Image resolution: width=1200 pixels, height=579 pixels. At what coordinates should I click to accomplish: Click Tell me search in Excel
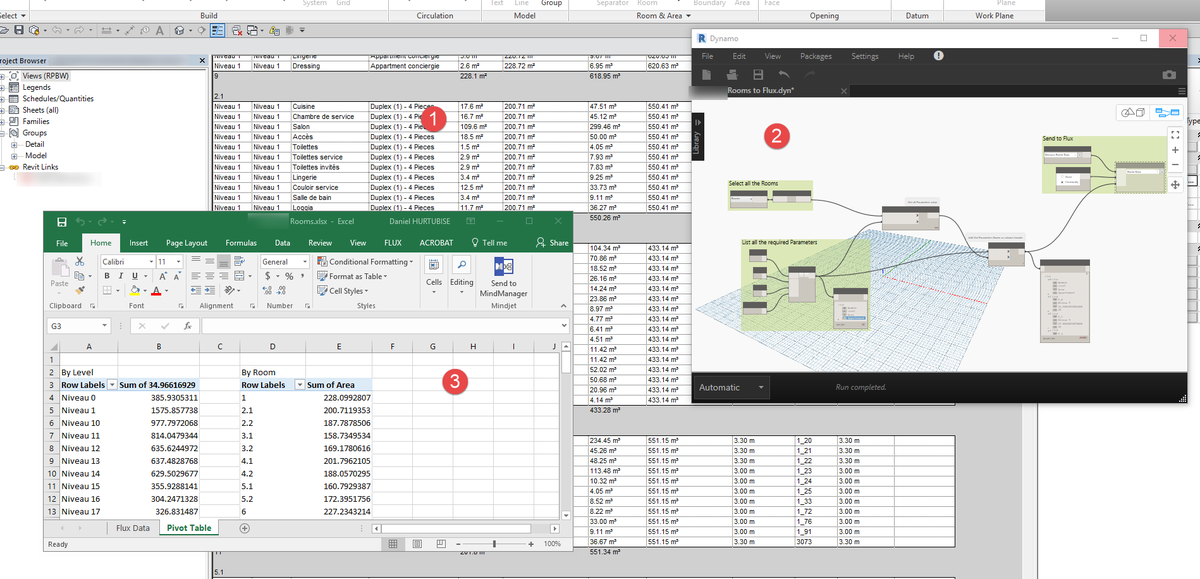coord(489,242)
